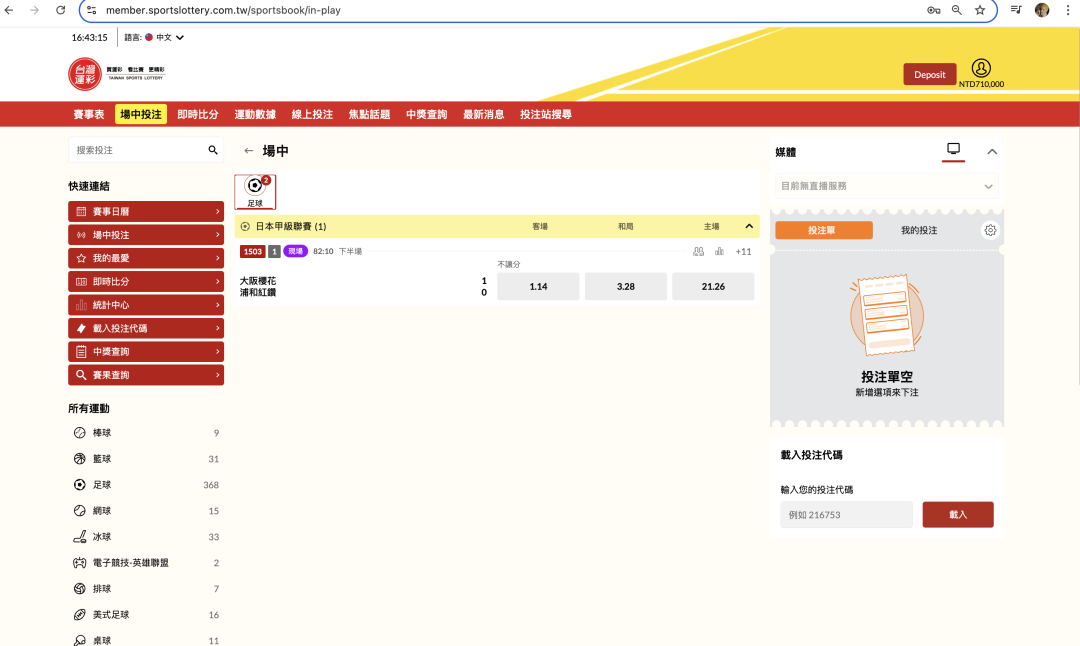Open 投注站搜尋 in main navigation
This screenshot has height=646, width=1080.
tap(546, 114)
